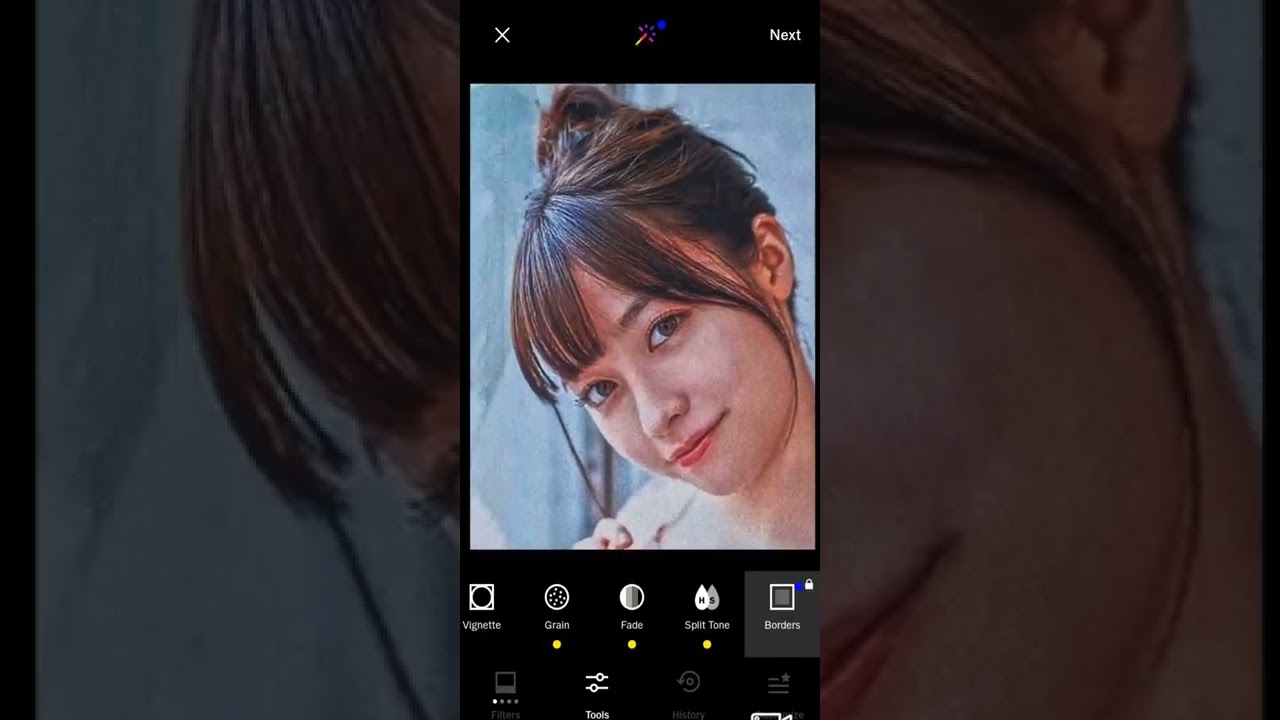
Task: Click the yellow dot under Fade
Action: click(x=632, y=645)
